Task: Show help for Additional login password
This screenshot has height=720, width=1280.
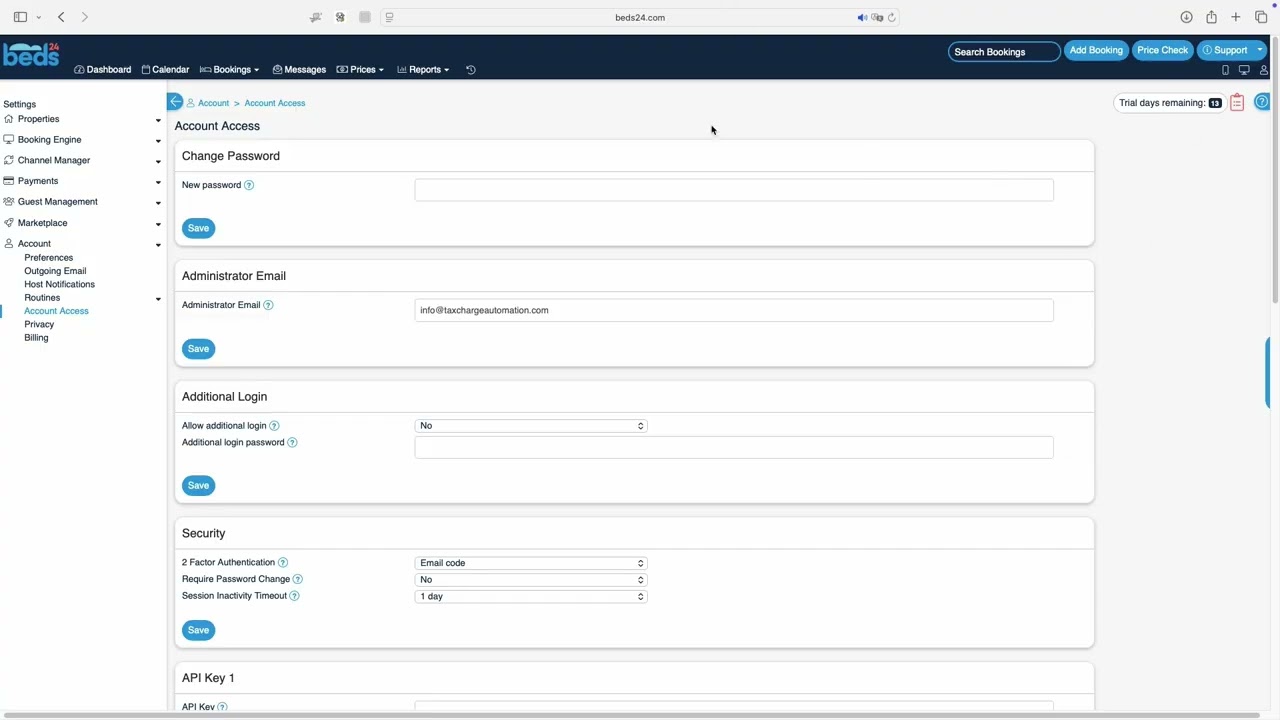Action: [x=292, y=442]
